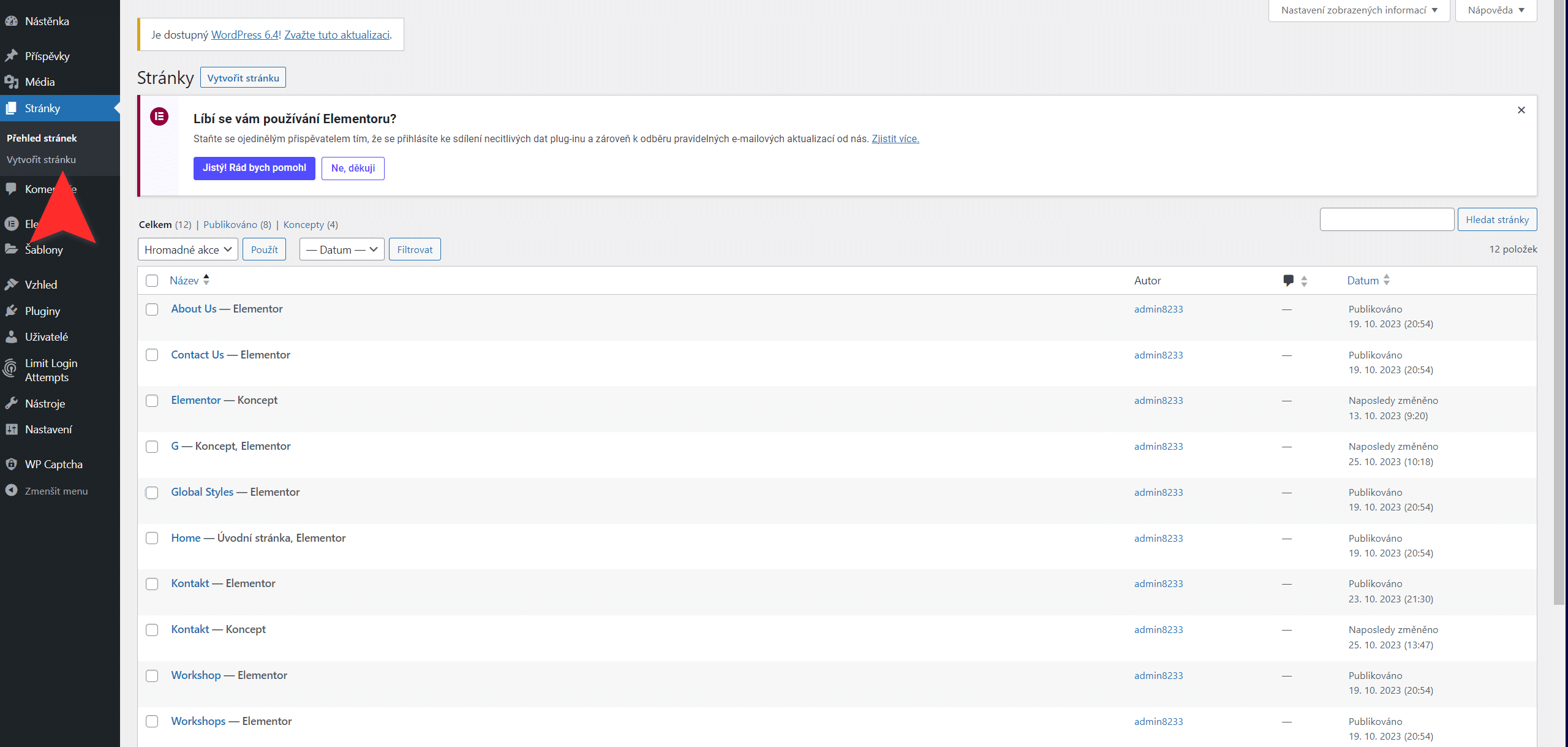1568x747 pixels.
Task: Click the Příspěvky pushpin icon
Action: click(11, 56)
